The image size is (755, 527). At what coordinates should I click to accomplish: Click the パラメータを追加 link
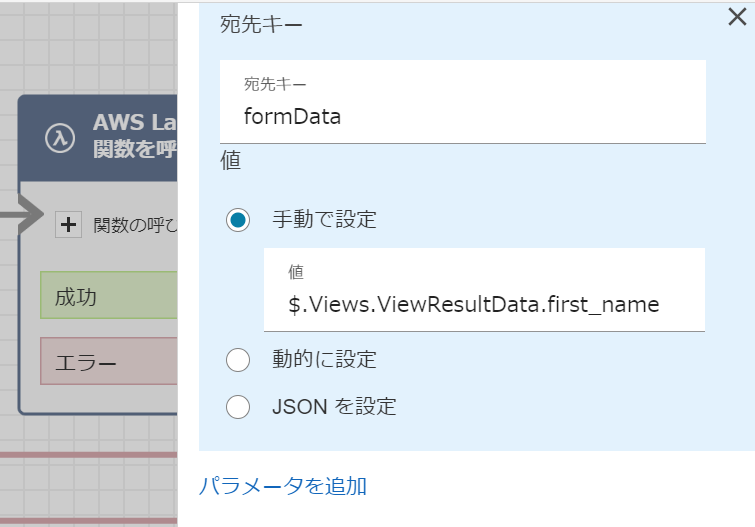(283, 487)
